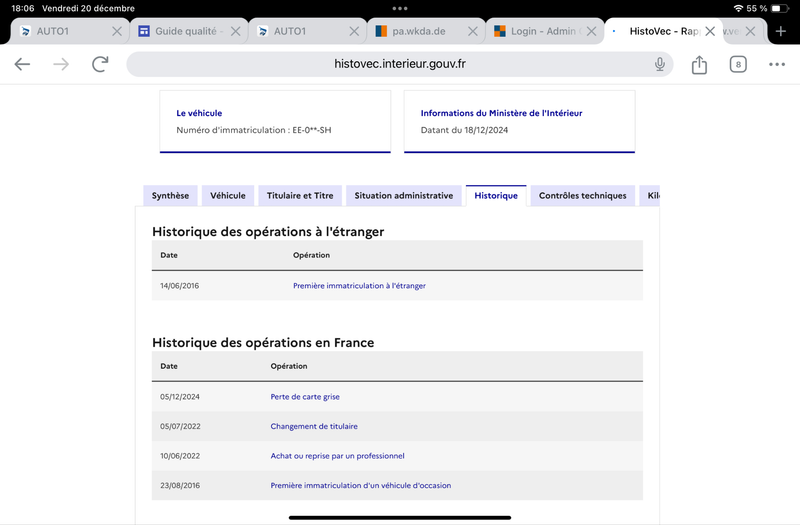This screenshot has width=800, height=525.
Task: Close the Guide qualité tab
Action: (x=235, y=31)
